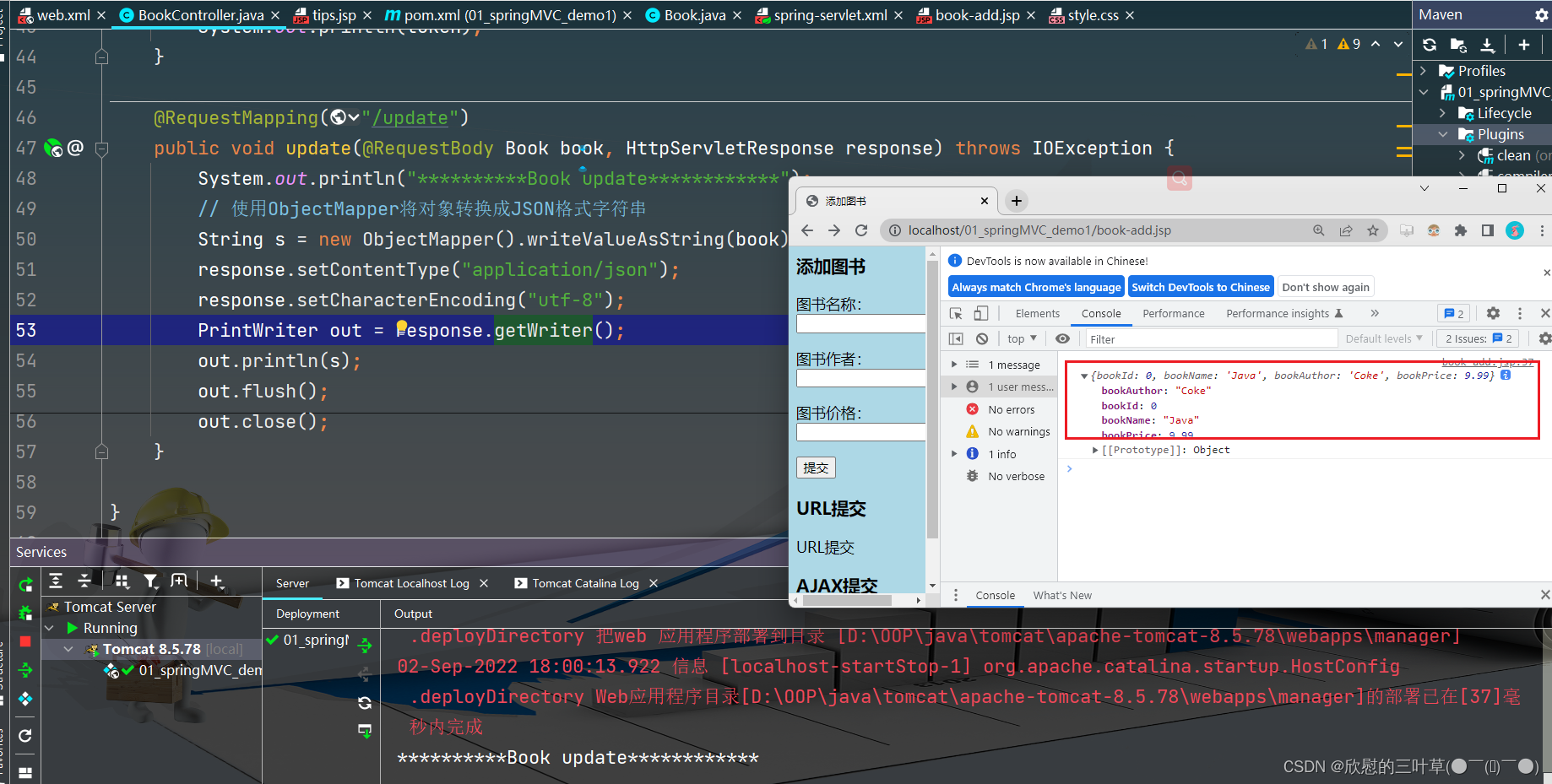The width and height of the screenshot is (1552, 784).
Task: Toggle the device toolbar in DevTools
Action: (980, 313)
